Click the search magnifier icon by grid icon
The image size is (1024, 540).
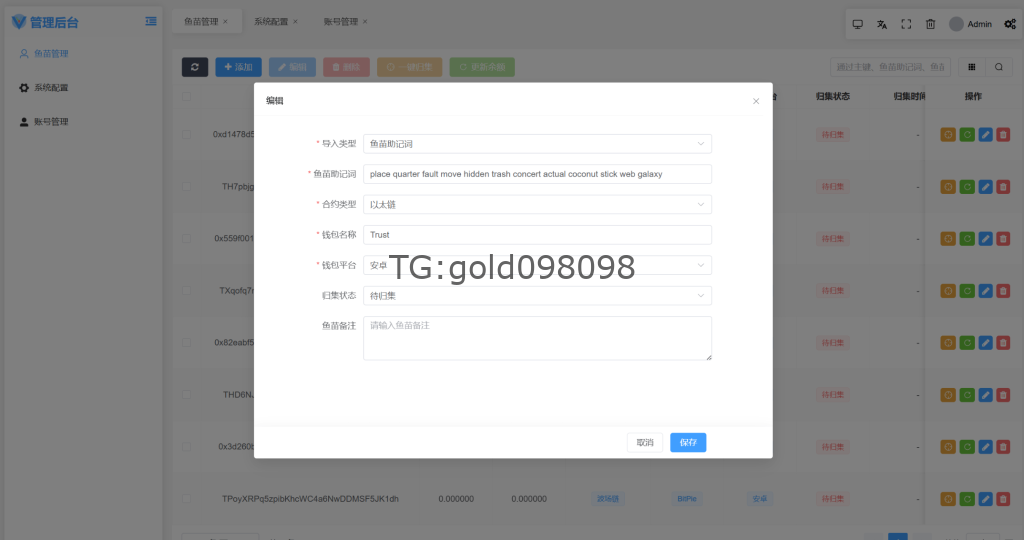[x=998, y=67]
